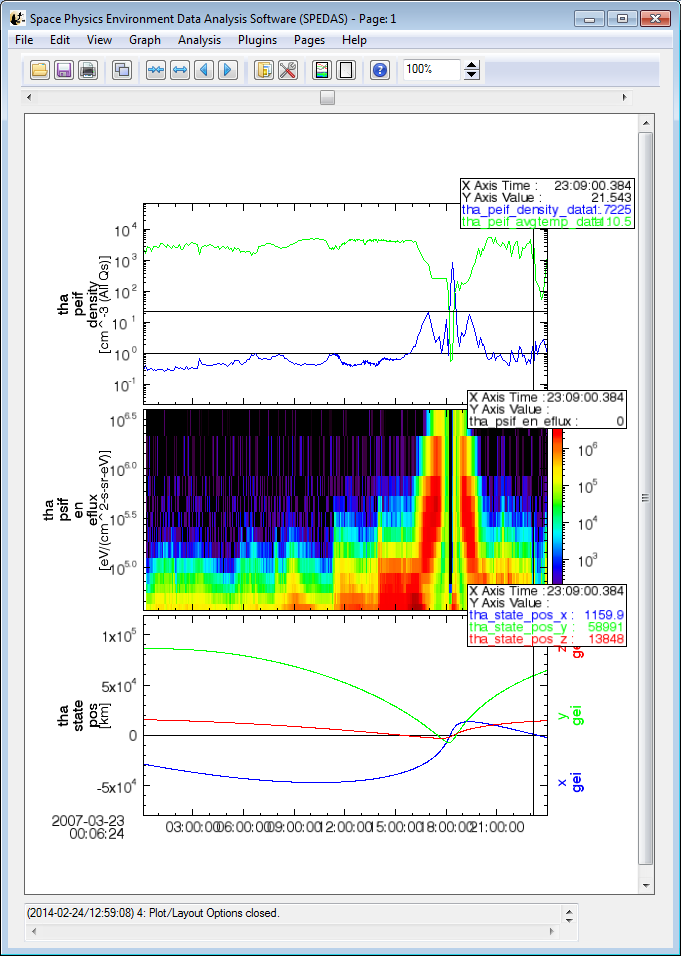681x956 pixels.
Task: Click the Print icon in toolbar
Action: (x=88, y=70)
